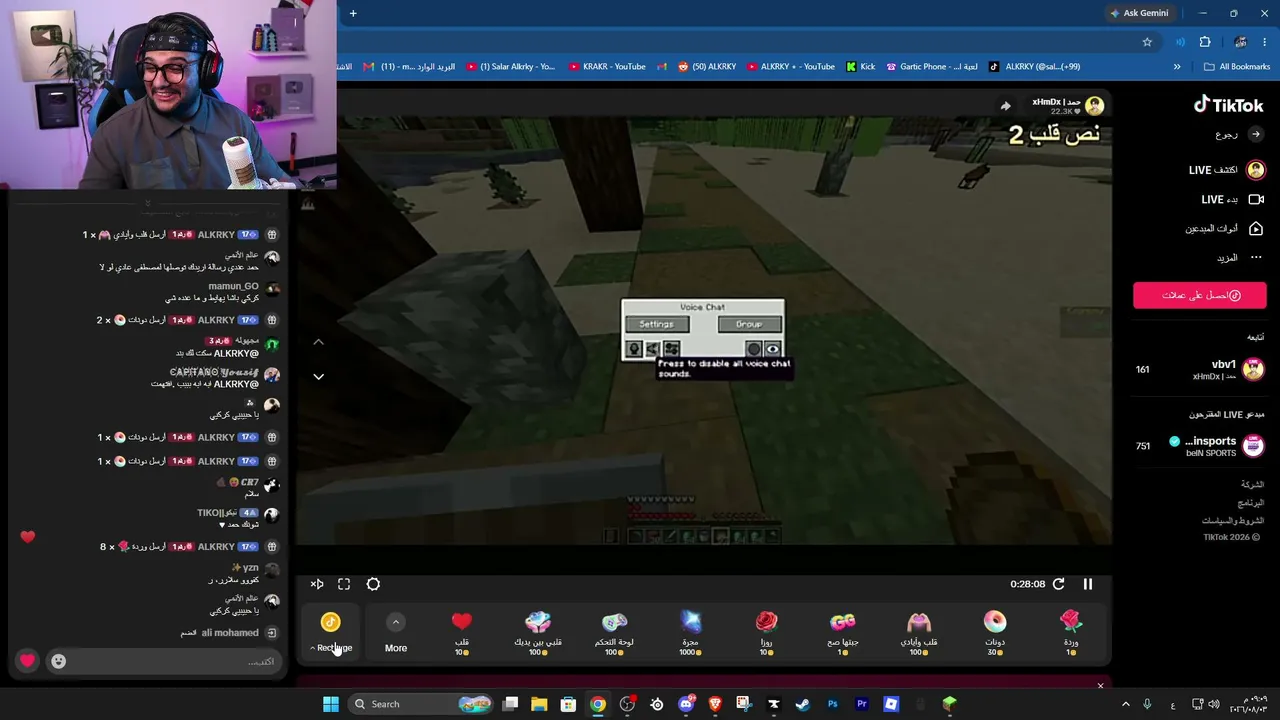
Task: Open the KRAKR - YouTube bookmark
Action: [x=607, y=67]
